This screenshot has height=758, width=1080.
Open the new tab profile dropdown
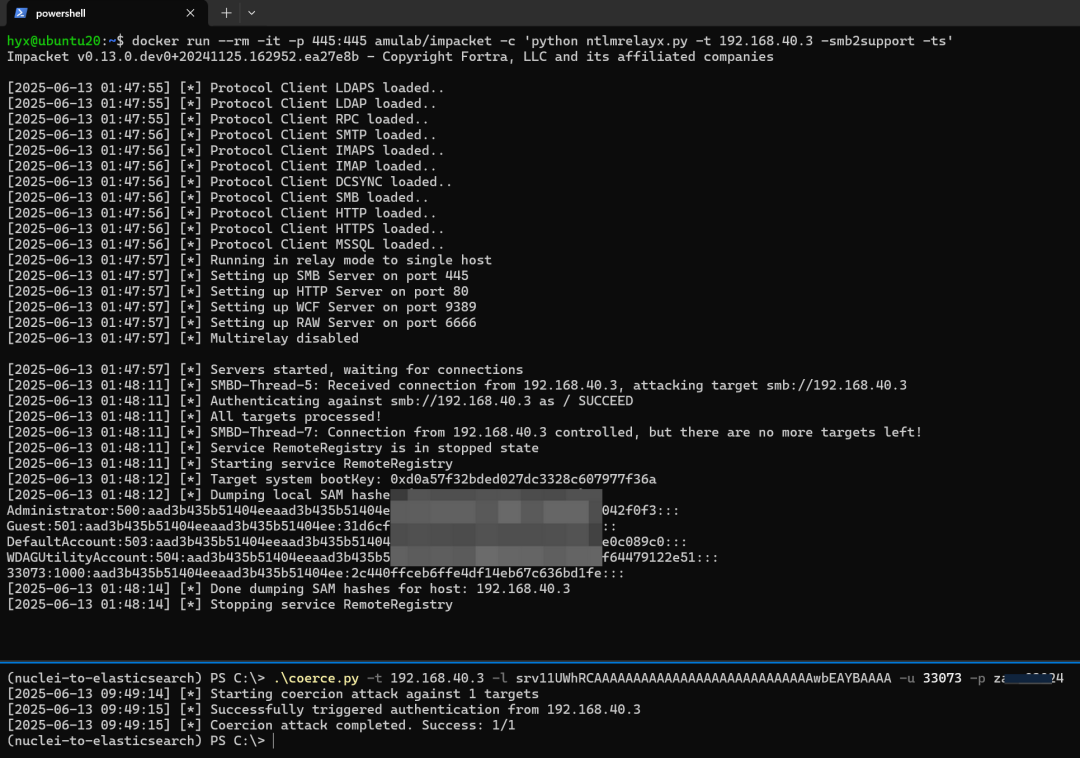pyautogui.click(x=251, y=13)
